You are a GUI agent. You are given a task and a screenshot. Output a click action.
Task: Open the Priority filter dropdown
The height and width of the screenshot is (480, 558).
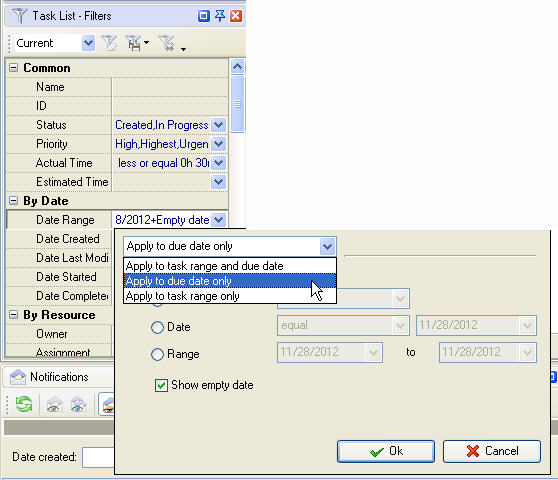[x=218, y=144]
